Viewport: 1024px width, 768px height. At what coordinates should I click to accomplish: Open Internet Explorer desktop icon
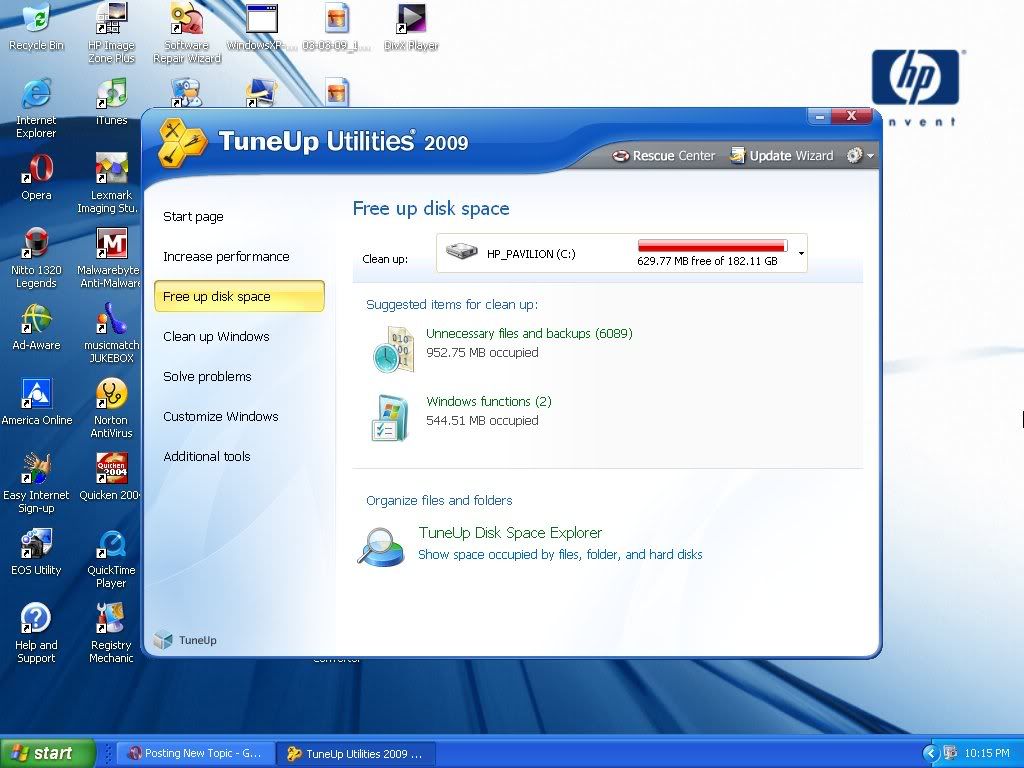[x=37, y=107]
